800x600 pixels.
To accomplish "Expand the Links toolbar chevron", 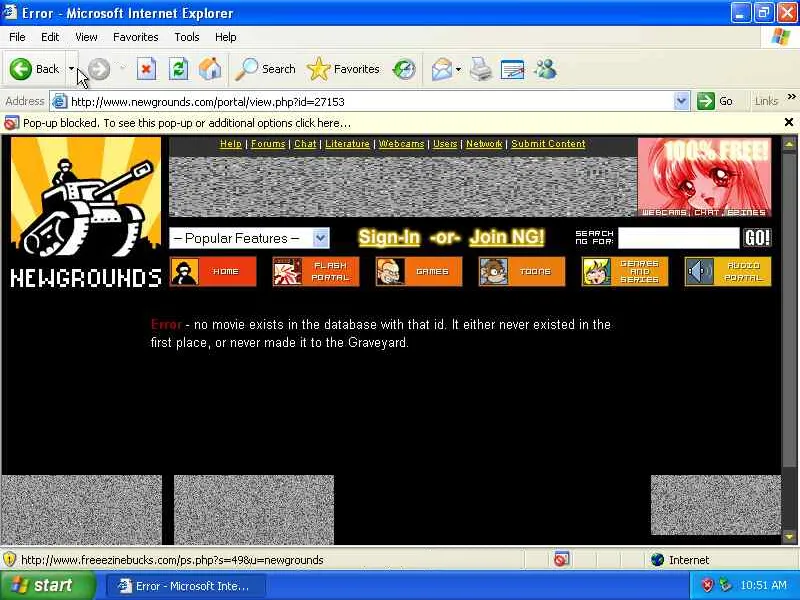I will tap(791, 96).
